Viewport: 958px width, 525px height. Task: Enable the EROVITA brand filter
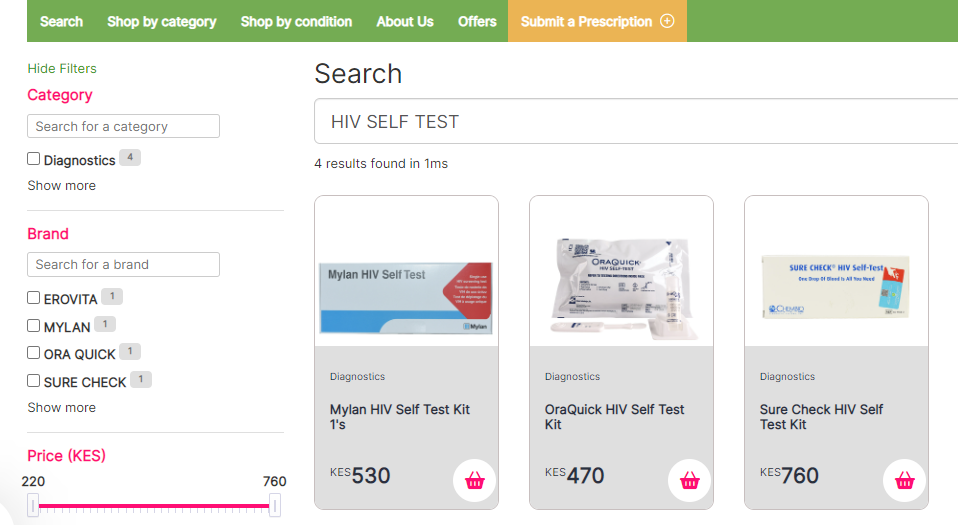(34, 298)
